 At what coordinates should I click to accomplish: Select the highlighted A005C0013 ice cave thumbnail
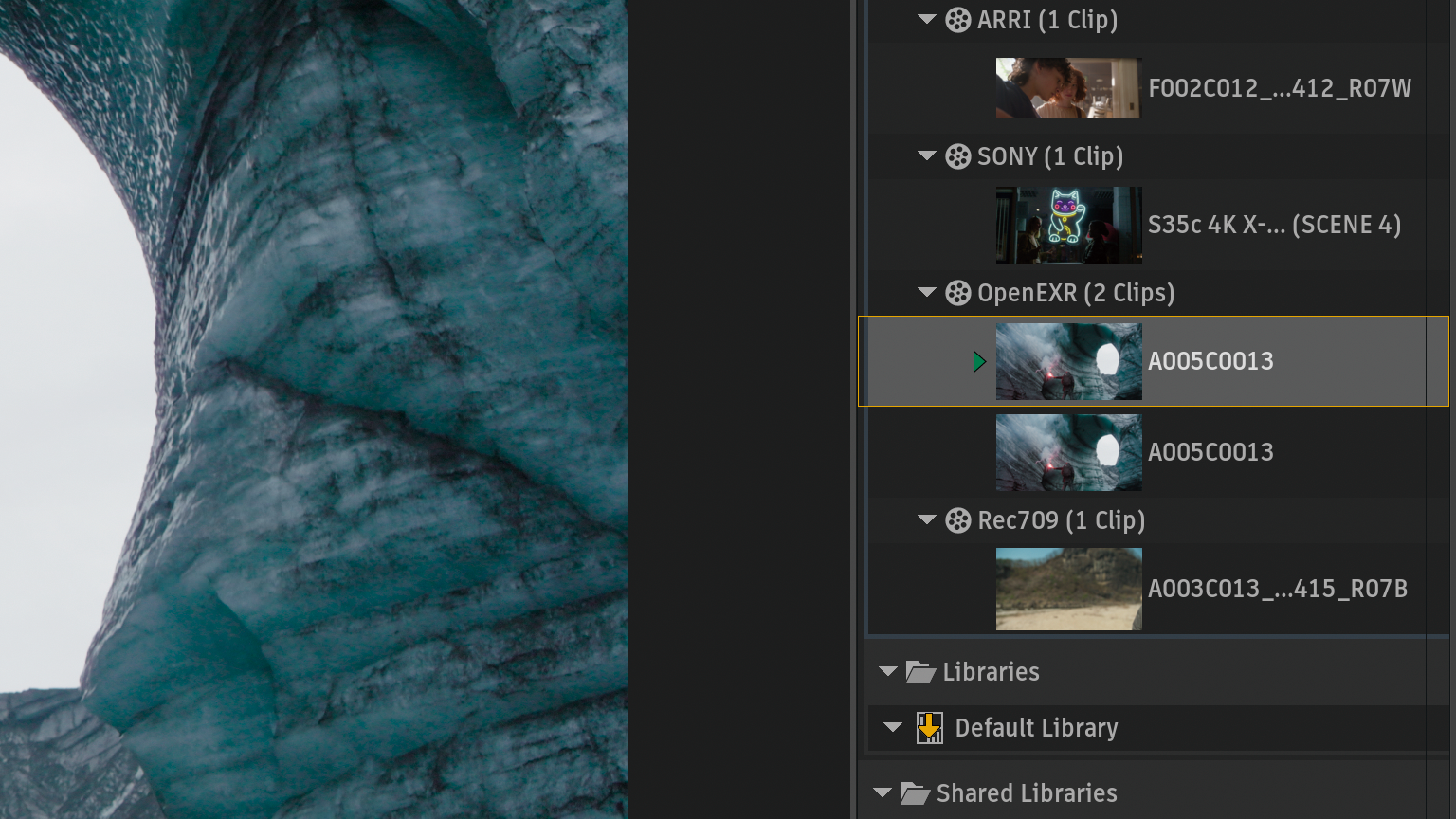click(x=1068, y=361)
